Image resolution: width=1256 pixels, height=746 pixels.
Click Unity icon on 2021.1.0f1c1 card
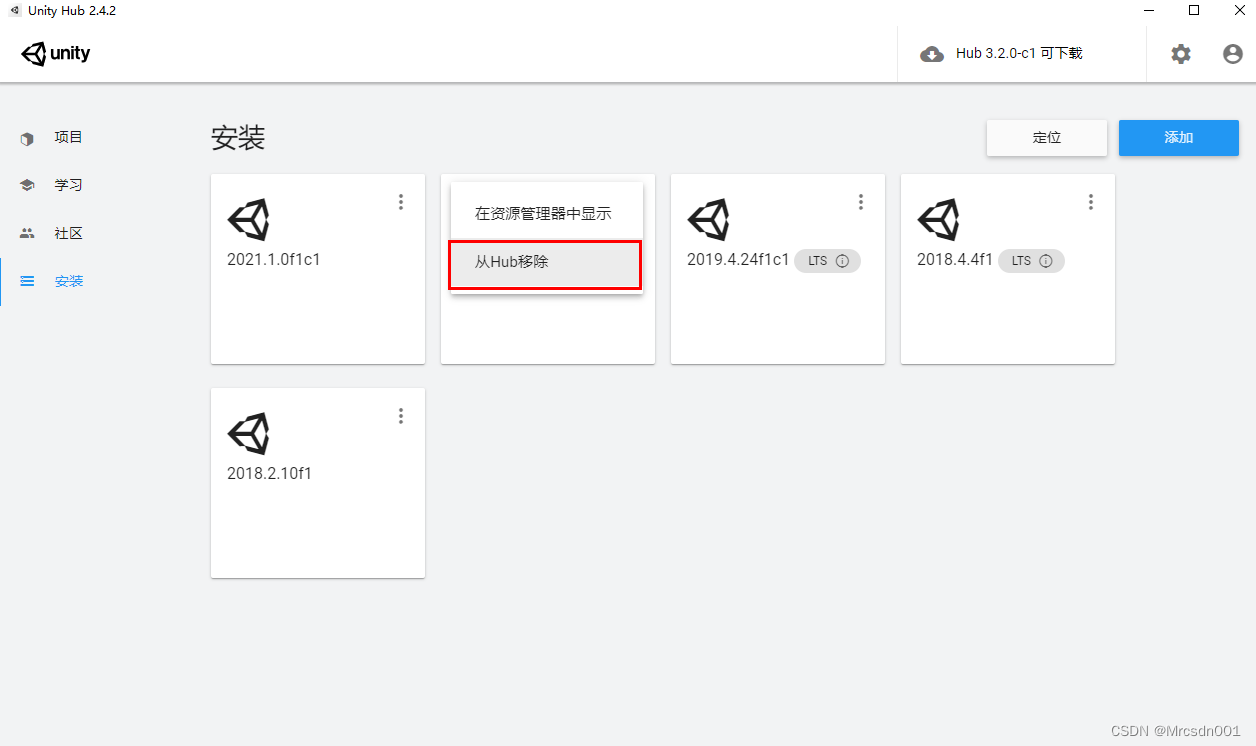(x=248, y=220)
